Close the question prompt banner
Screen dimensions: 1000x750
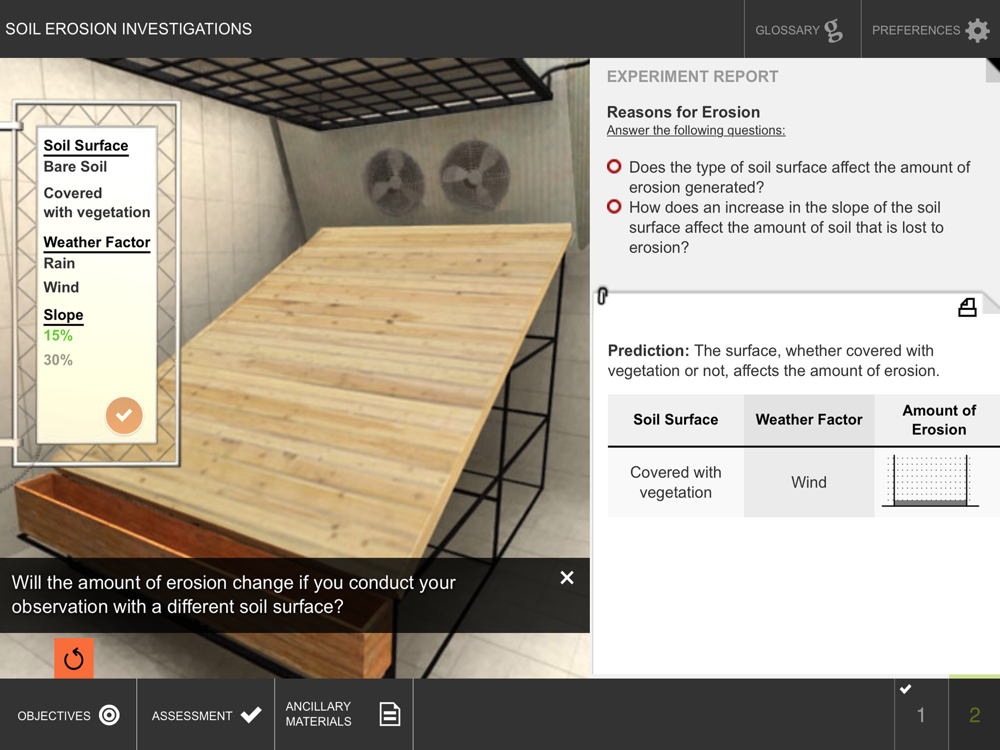click(566, 578)
